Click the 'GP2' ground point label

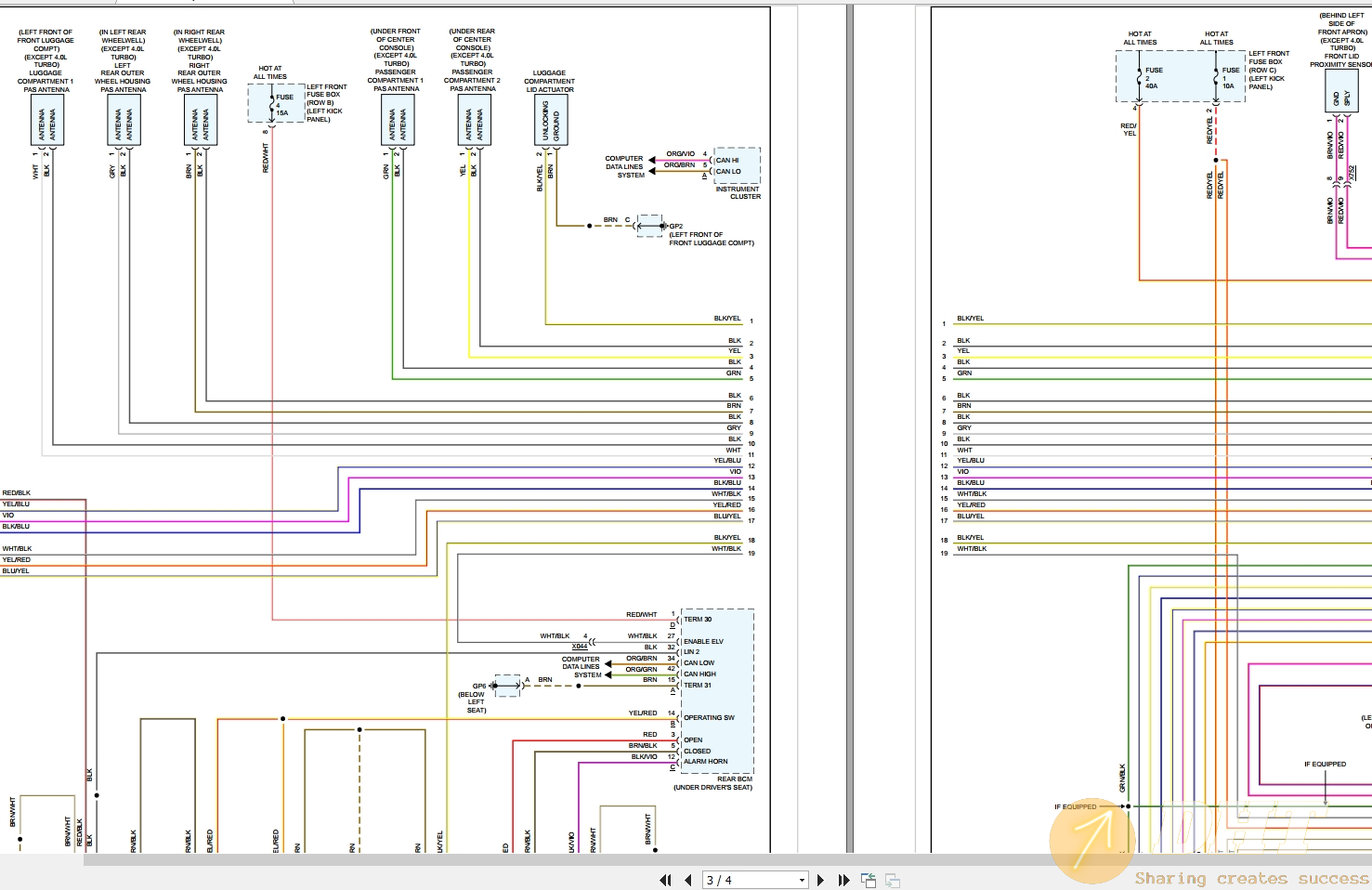[675, 226]
